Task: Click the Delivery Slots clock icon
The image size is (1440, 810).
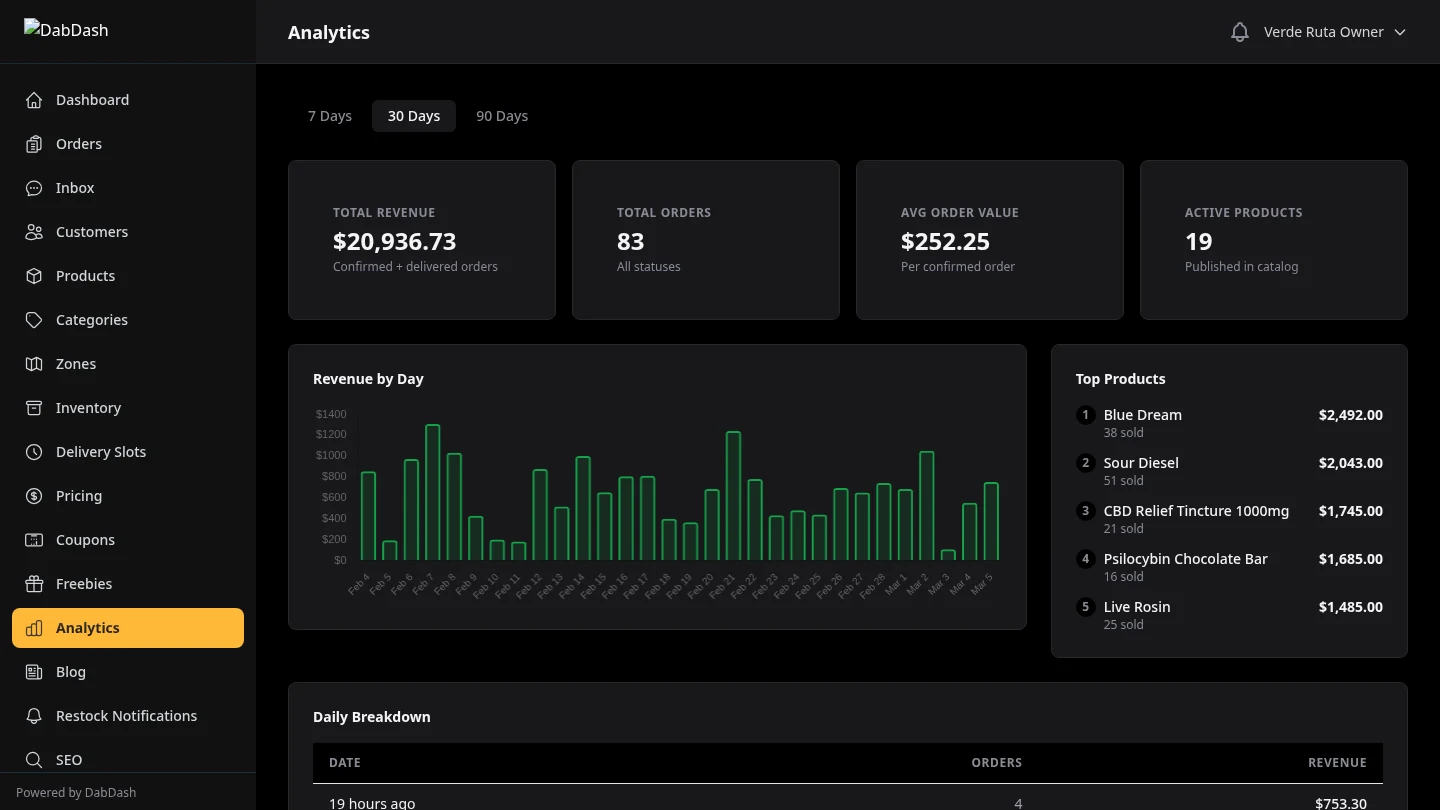Action: click(33, 451)
